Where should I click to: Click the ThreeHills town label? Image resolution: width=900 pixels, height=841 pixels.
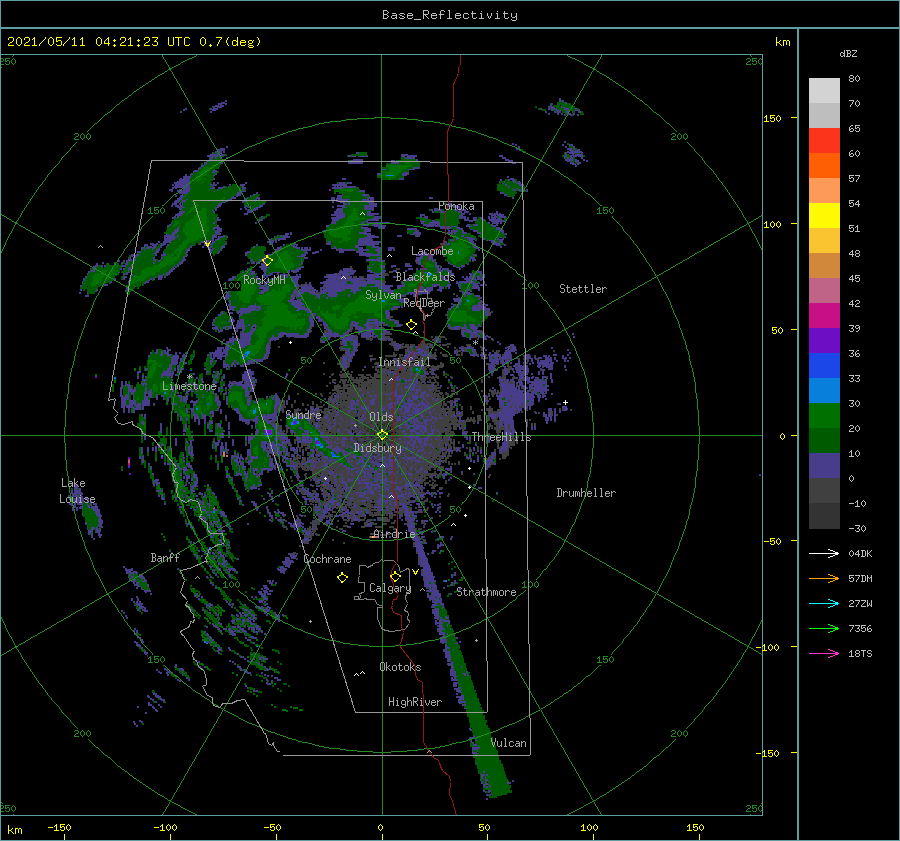[x=501, y=437]
